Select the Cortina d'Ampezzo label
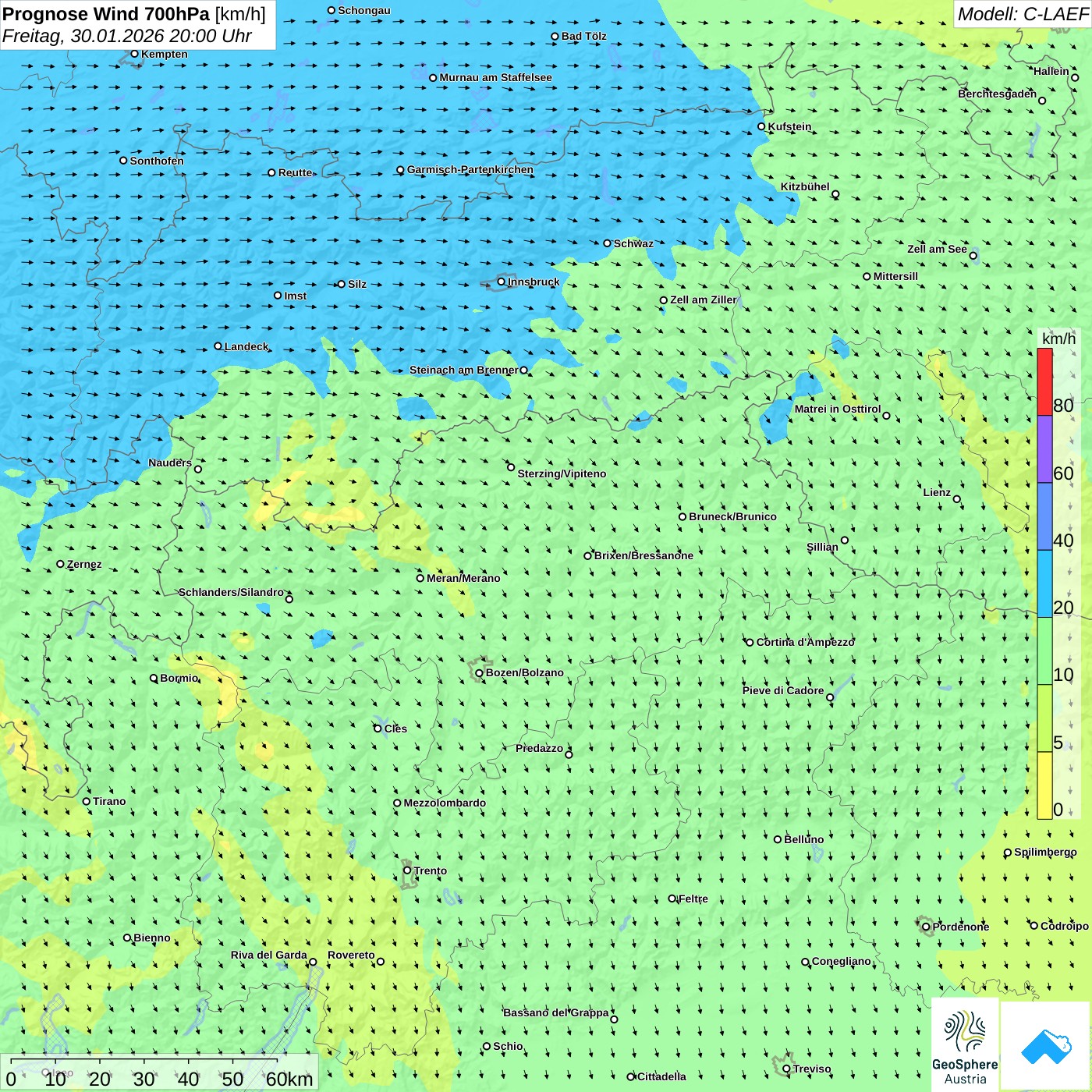1092x1092 pixels. pyautogui.click(x=806, y=642)
